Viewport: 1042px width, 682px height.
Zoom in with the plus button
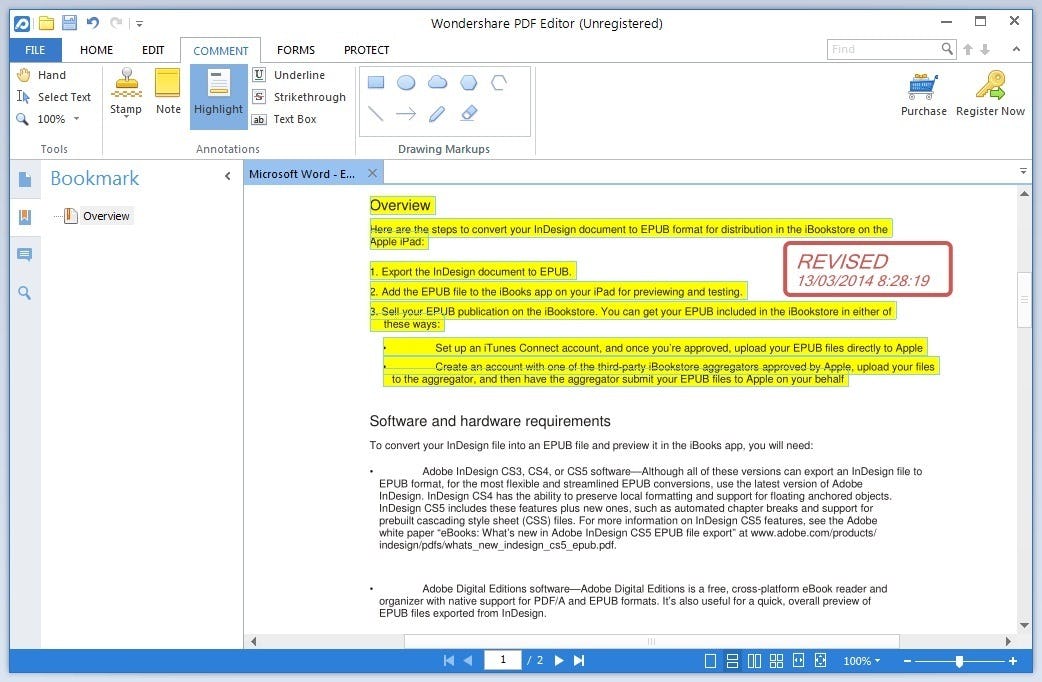pos(1013,661)
